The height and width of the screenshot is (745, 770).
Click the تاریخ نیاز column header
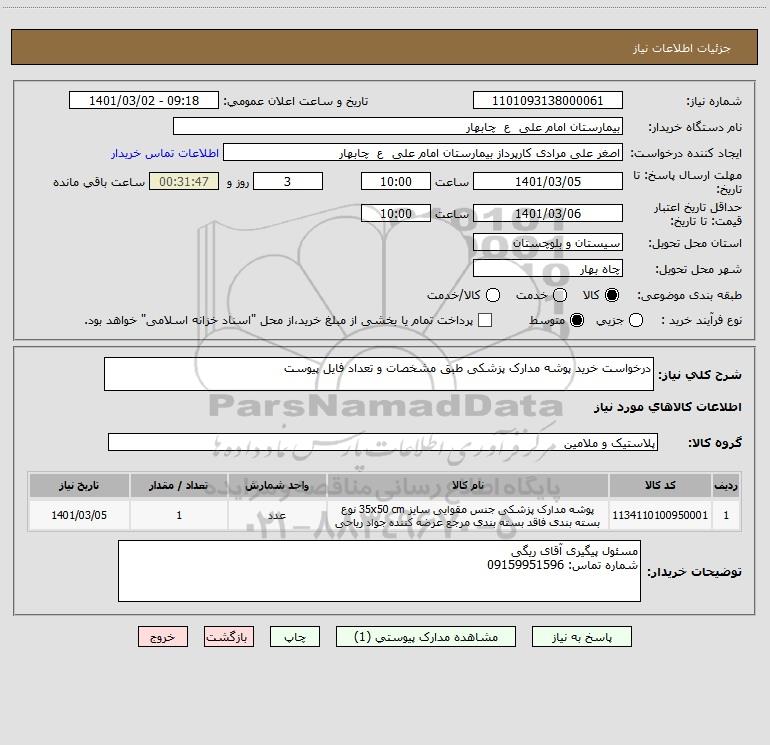79,485
